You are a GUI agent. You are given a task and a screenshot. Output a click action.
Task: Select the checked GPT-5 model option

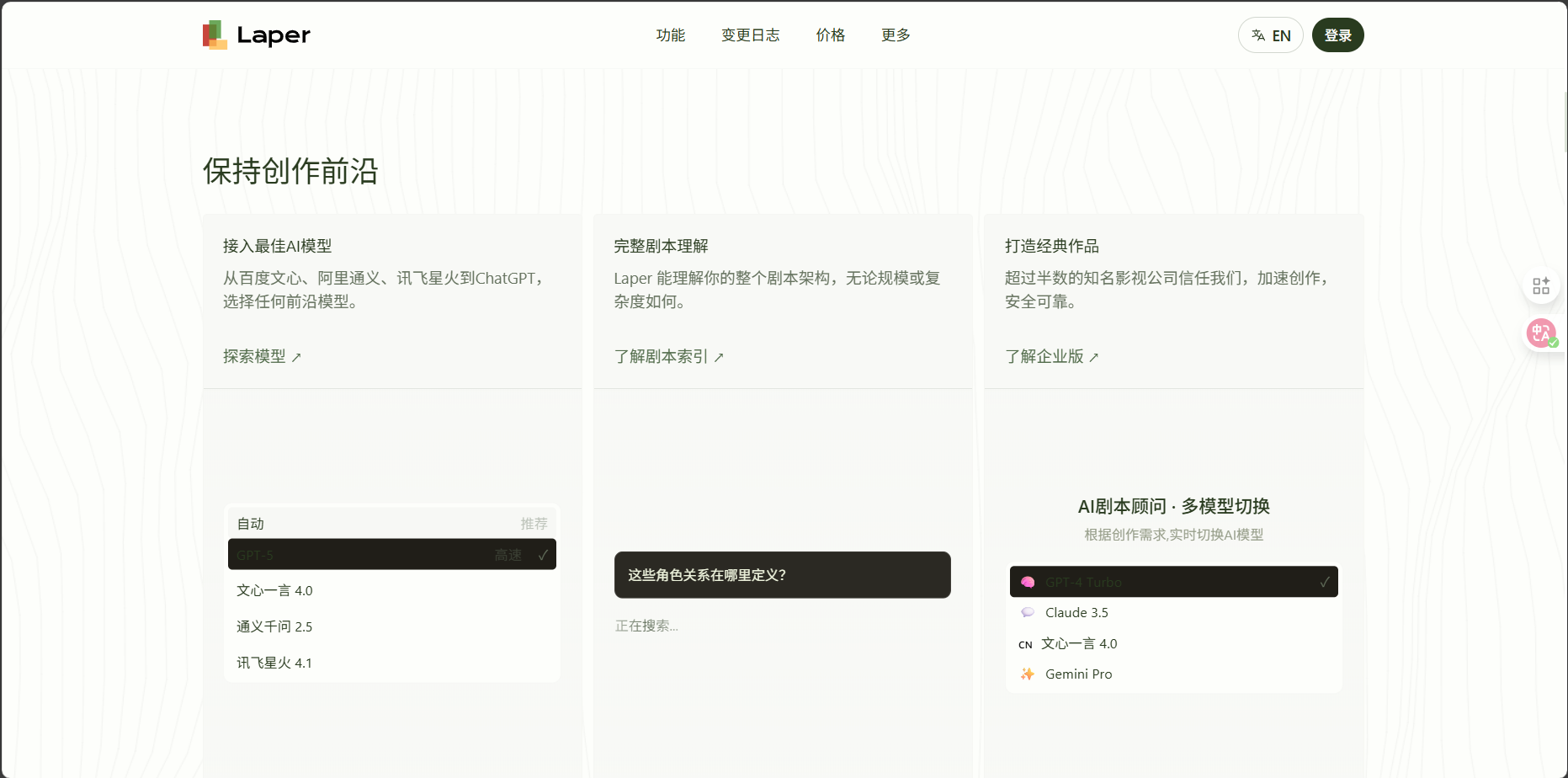392,554
